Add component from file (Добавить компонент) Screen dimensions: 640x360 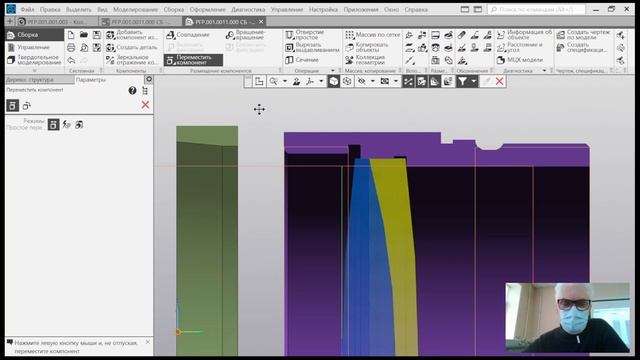[132, 35]
